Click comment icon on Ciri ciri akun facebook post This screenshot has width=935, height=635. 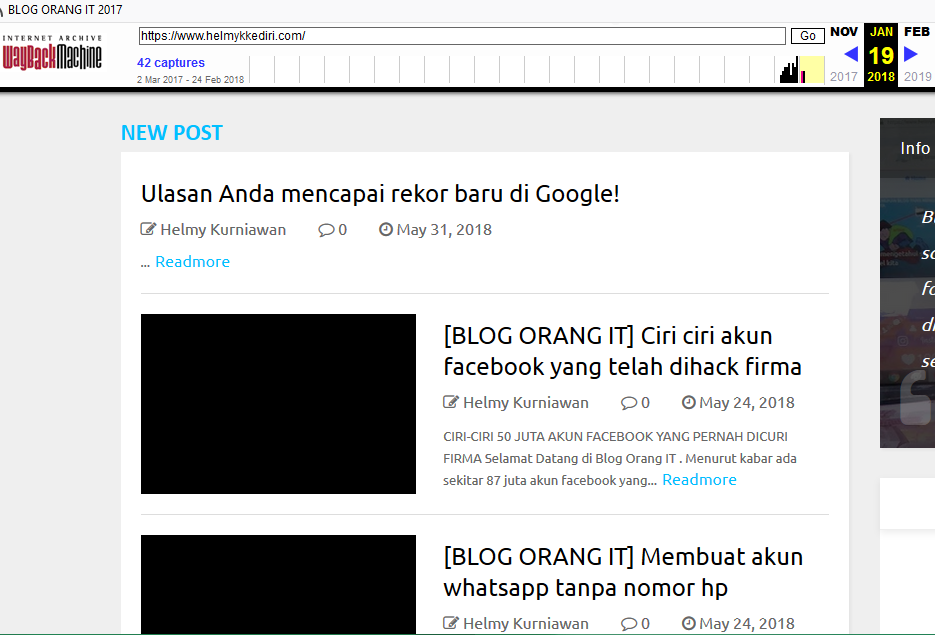[629, 403]
